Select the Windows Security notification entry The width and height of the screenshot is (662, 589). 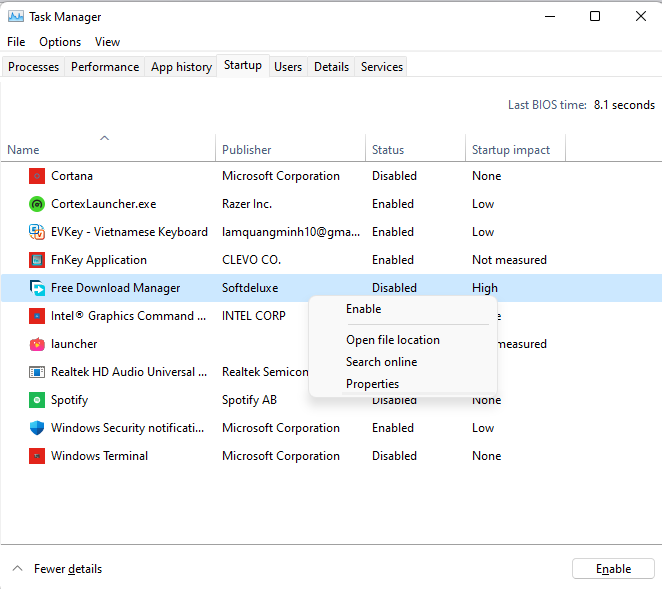click(x=127, y=428)
